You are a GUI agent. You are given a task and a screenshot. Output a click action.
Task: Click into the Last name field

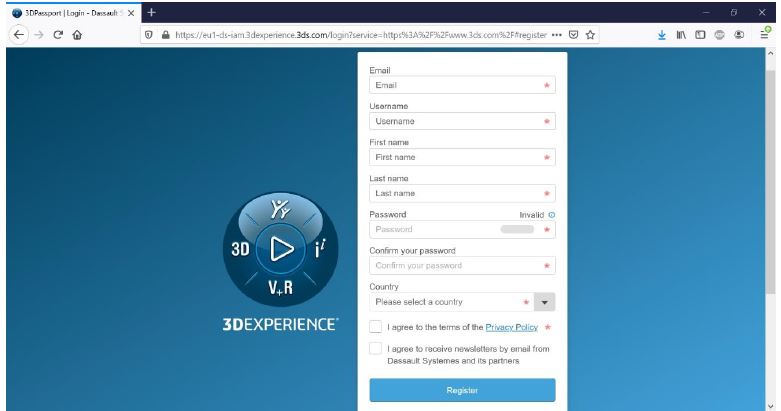[462, 193]
